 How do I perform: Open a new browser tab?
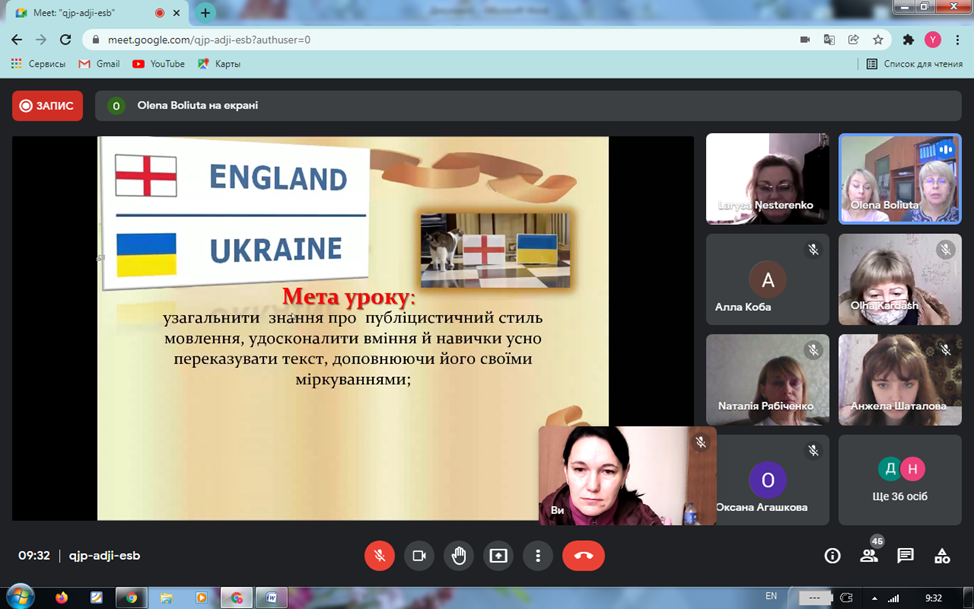(205, 12)
